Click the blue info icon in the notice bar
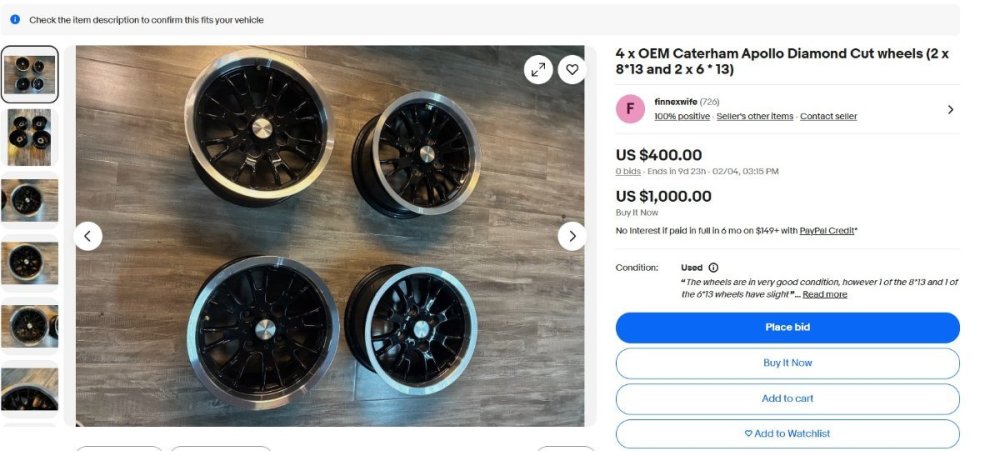1000x451 pixels. point(15,20)
